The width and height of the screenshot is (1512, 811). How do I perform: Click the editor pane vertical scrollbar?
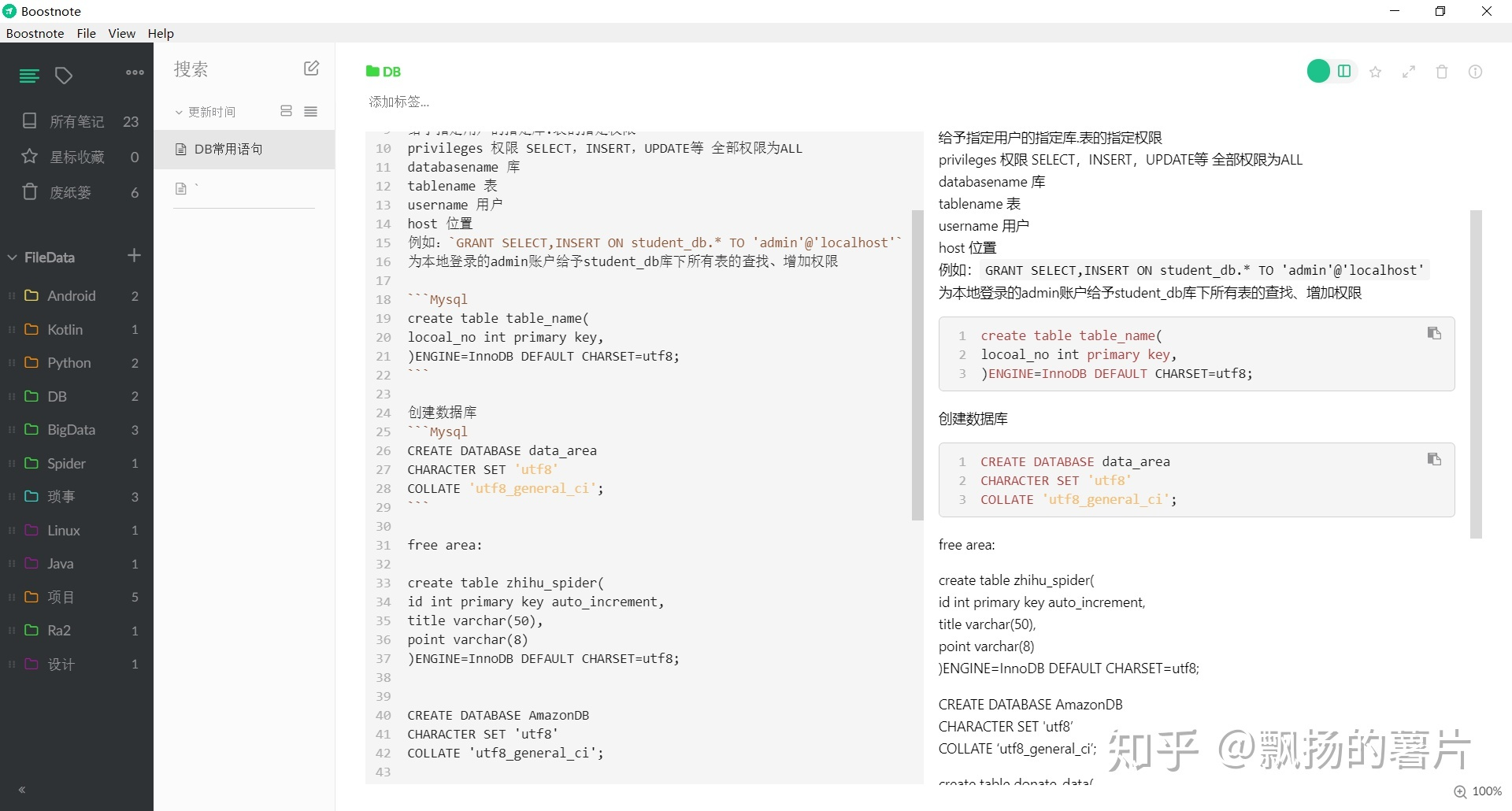pos(917,365)
